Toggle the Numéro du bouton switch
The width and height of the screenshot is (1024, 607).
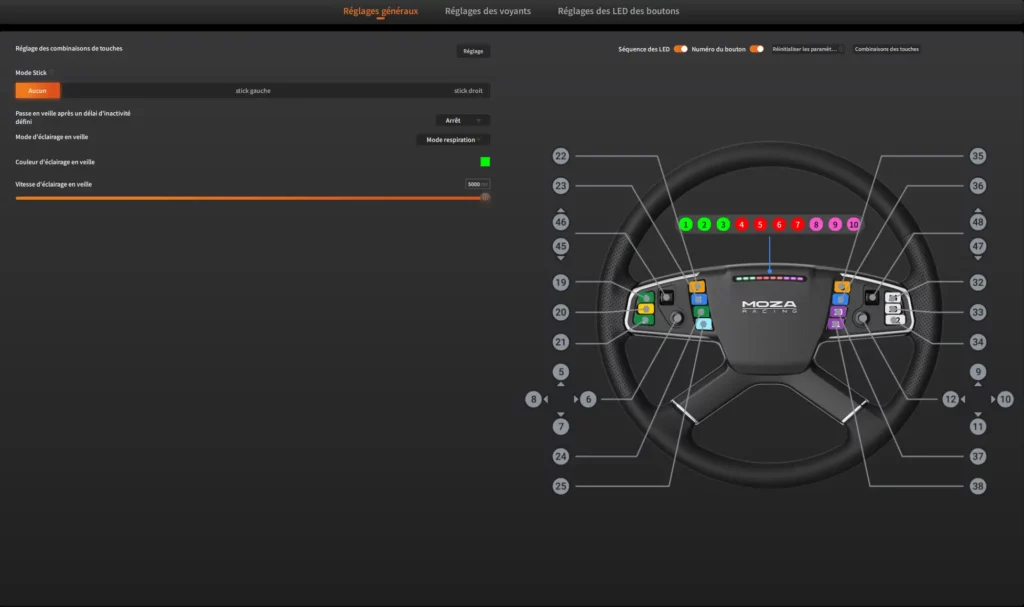point(756,49)
